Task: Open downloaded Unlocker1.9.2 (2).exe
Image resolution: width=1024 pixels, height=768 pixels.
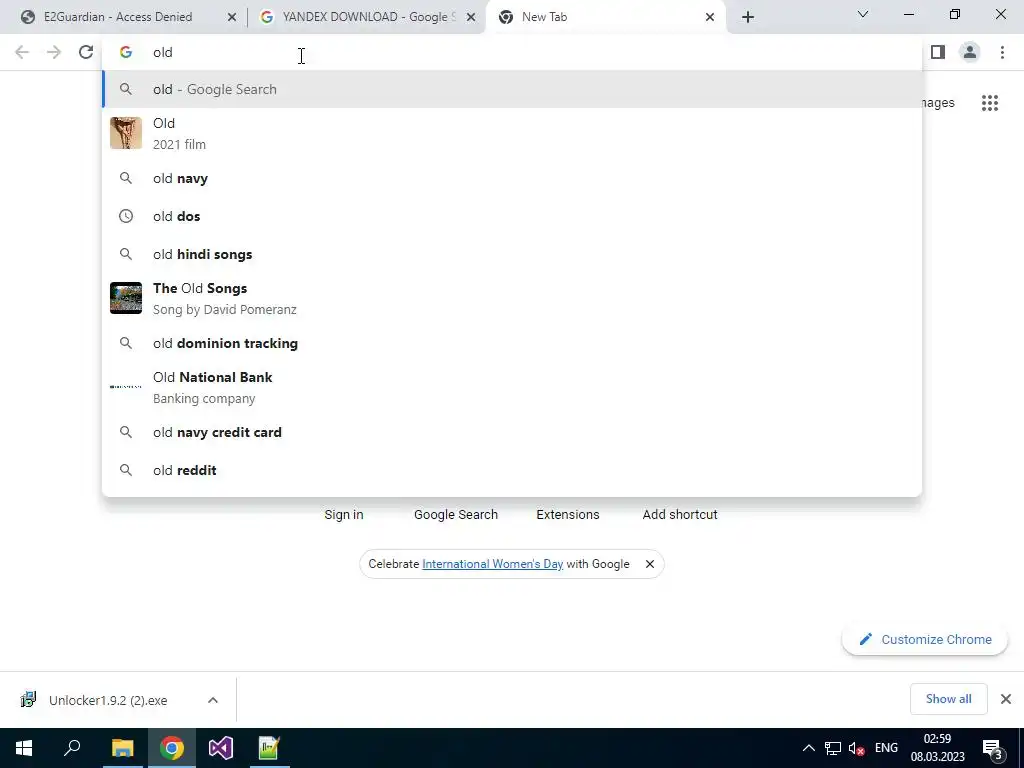Action: click(108, 700)
